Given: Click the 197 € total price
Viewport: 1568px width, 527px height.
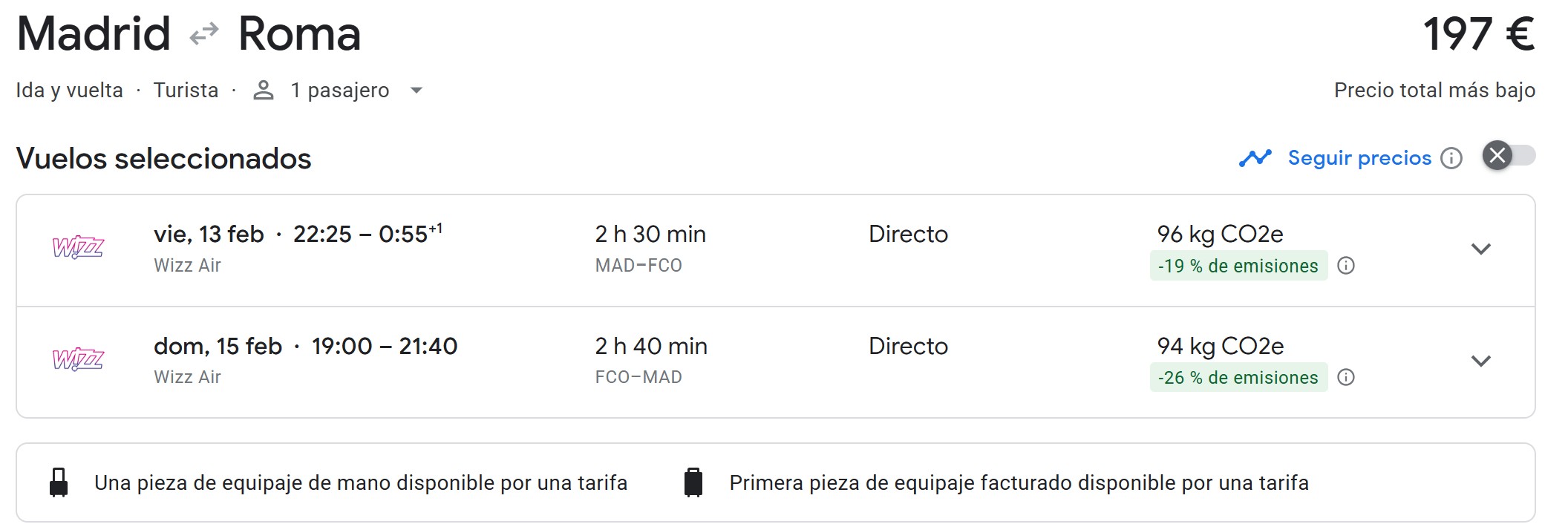Looking at the screenshot, I should click(1478, 34).
